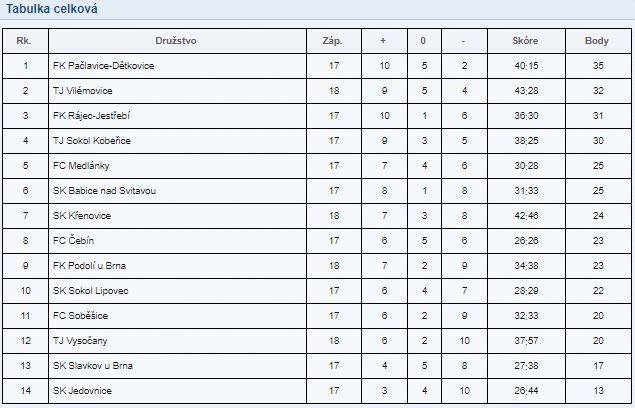Viewport: 635px width, 408px height.
Task: Select the FC Čebín team entry
Action: pyautogui.click(x=73, y=241)
